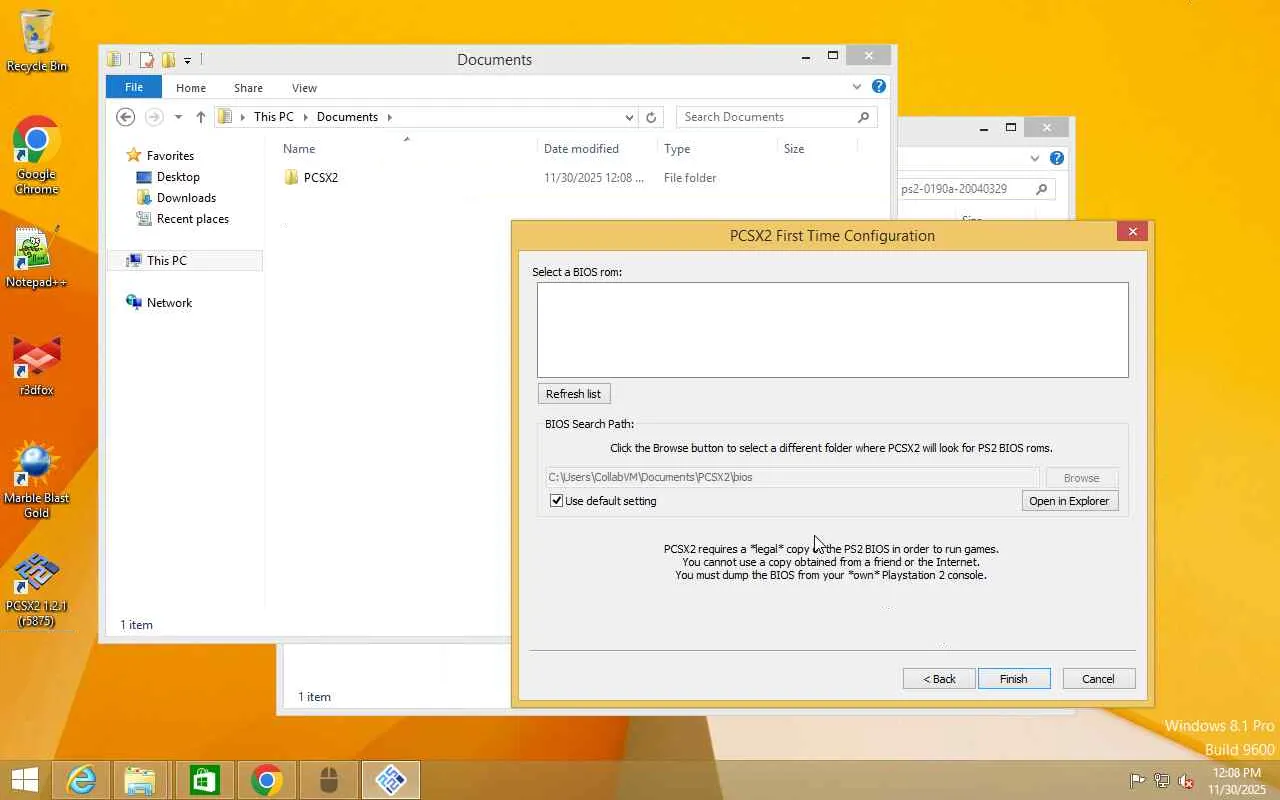Open the Quick Access Toolbar customize dropdown
The height and width of the screenshot is (800, 1280).
[x=187, y=61]
